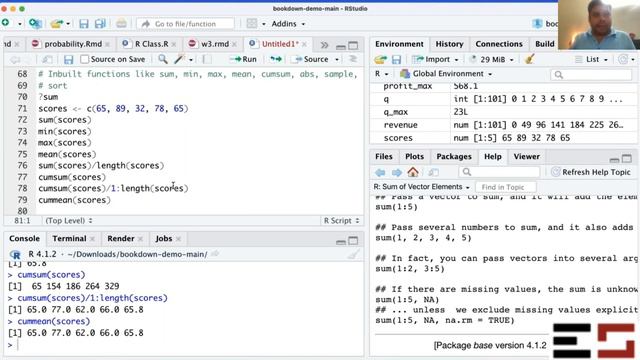Click the console working directory arrow icon

click(x=215, y=254)
